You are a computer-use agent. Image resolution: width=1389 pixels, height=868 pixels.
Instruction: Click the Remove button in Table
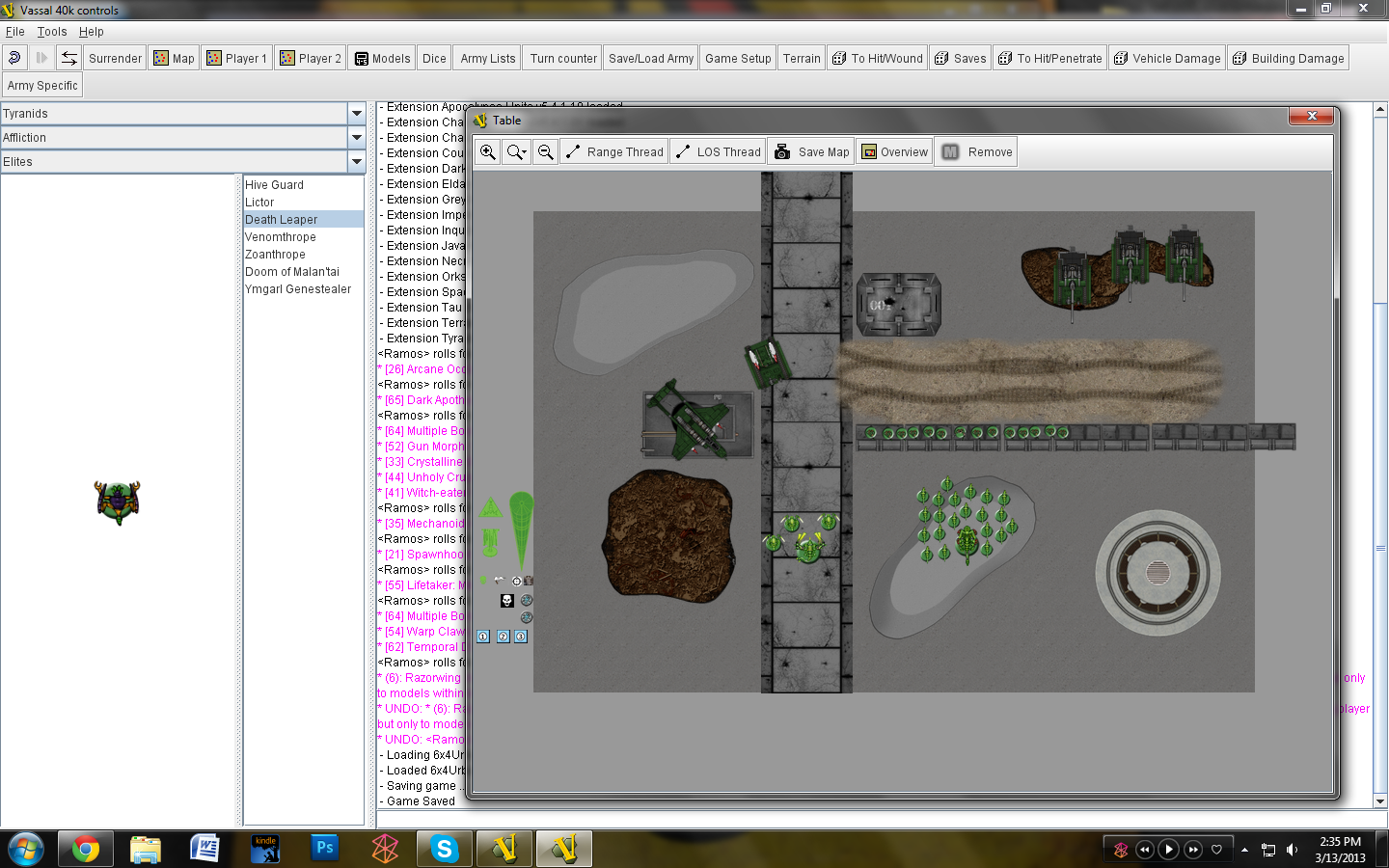pyautogui.click(x=976, y=151)
